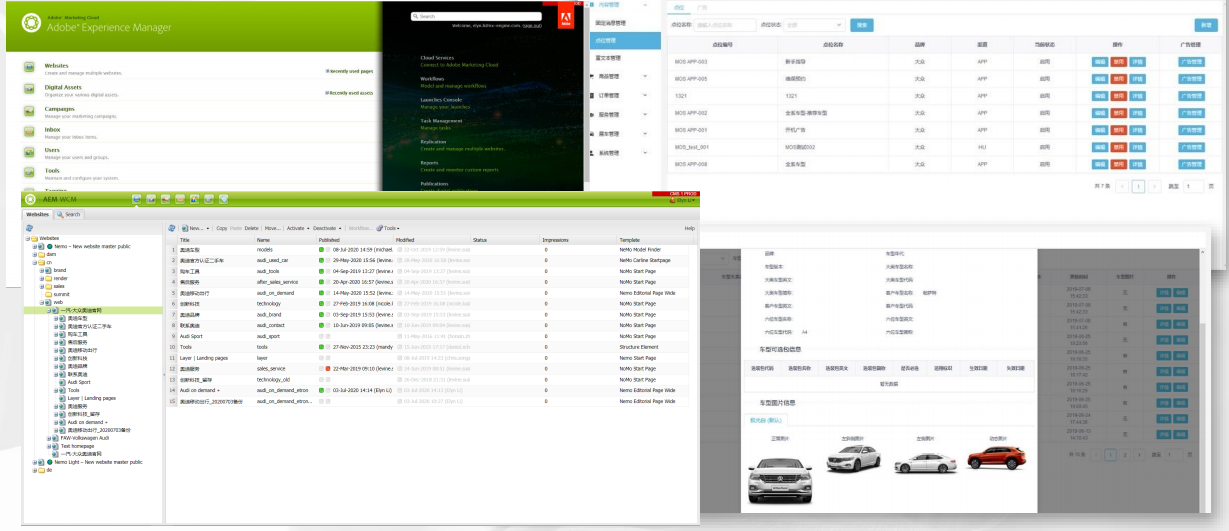Screen dimensions: 1229x531
Task: Toggle the Recently used pages checkbox
Action: coord(327,71)
